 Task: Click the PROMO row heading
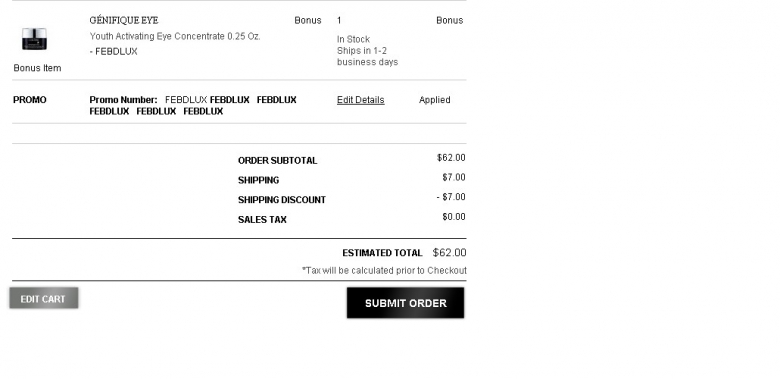pos(30,100)
